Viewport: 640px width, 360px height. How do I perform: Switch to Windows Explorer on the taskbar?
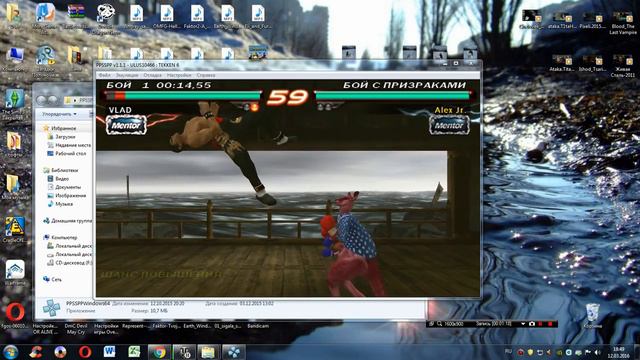(x=208, y=352)
